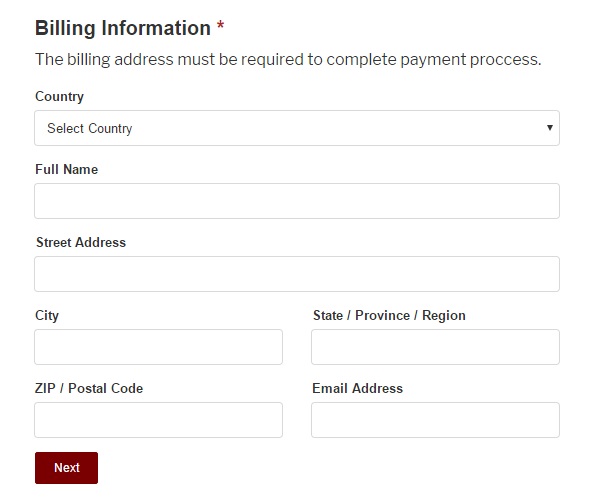Image resolution: width=590 pixels, height=502 pixels.
Task: Click the Country dropdown arrow indicator
Action: pyautogui.click(x=550, y=128)
